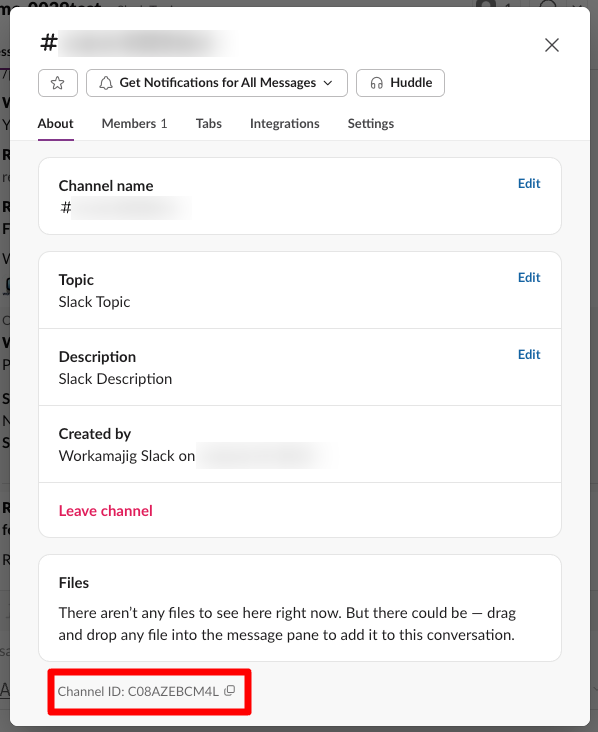Go to the Integrations tab
Screen dimensions: 598x732
click(285, 124)
